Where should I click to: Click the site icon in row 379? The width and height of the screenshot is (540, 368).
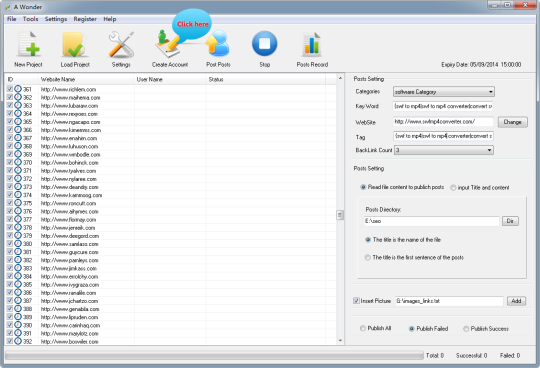click(x=18, y=235)
